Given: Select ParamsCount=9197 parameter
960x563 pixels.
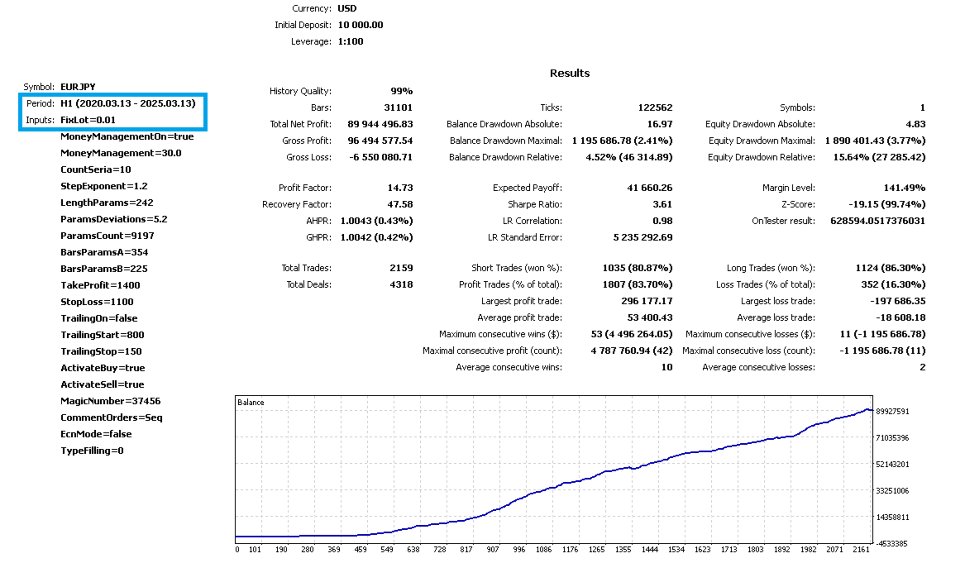Looking at the screenshot, I should (107, 236).
